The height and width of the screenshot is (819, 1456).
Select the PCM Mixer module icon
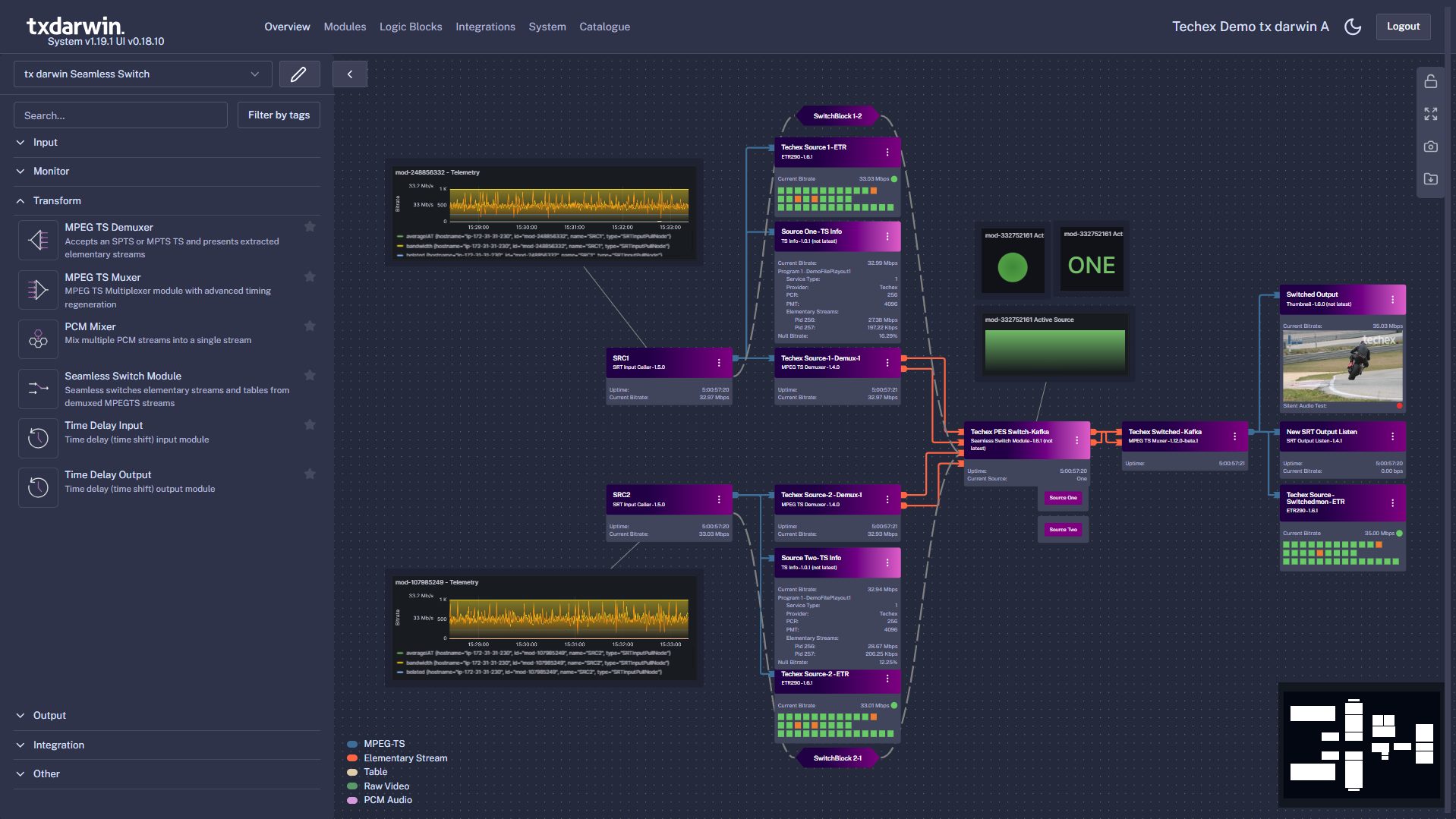pos(38,339)
